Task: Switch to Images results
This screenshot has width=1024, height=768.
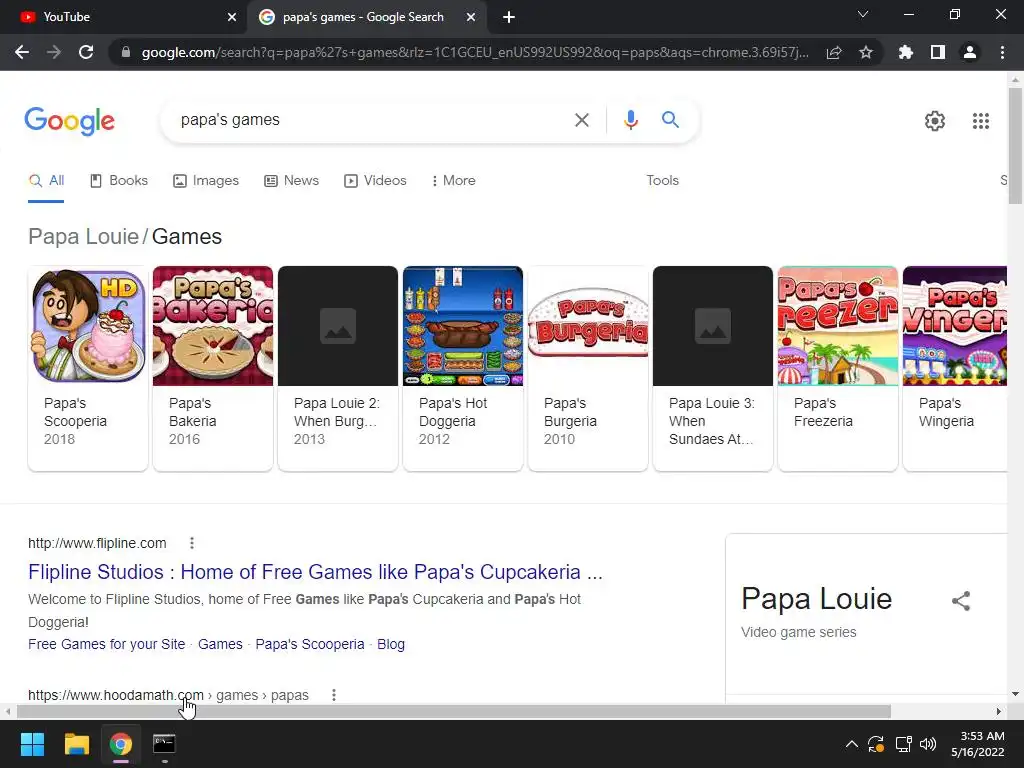Action: click(206, 181)
